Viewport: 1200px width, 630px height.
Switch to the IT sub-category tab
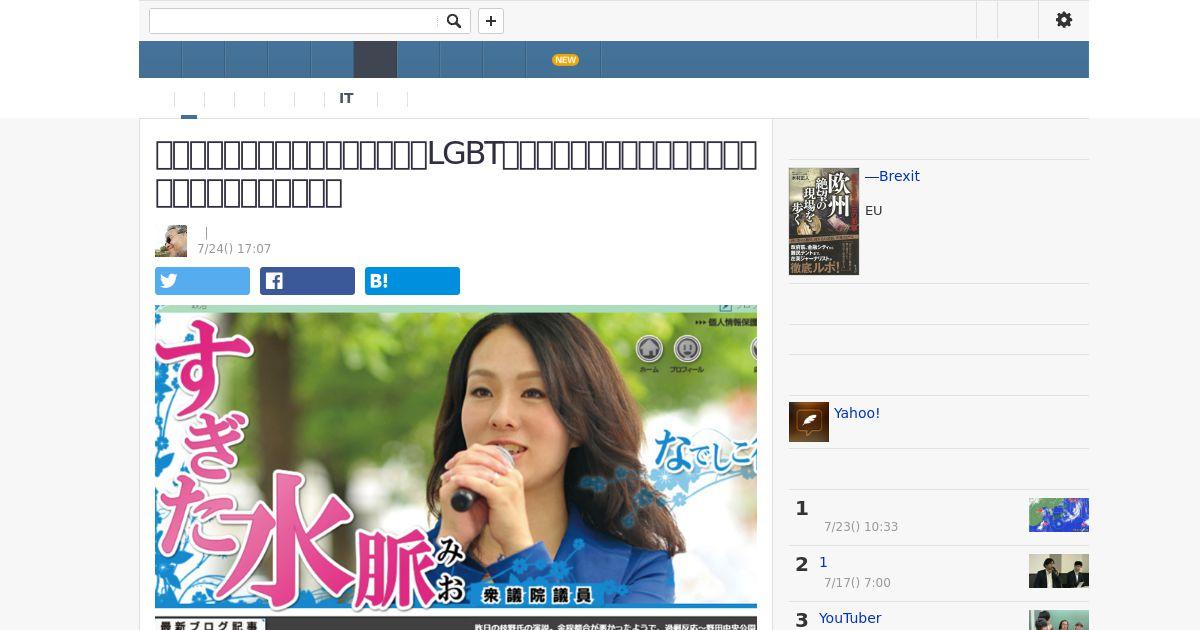[346, 98]
